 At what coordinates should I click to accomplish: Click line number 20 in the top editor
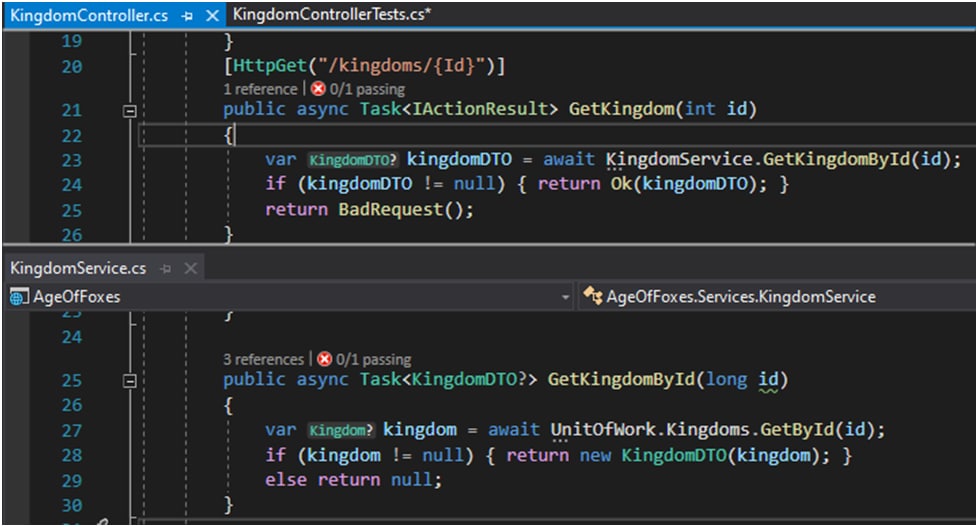[x=72, y=67]
